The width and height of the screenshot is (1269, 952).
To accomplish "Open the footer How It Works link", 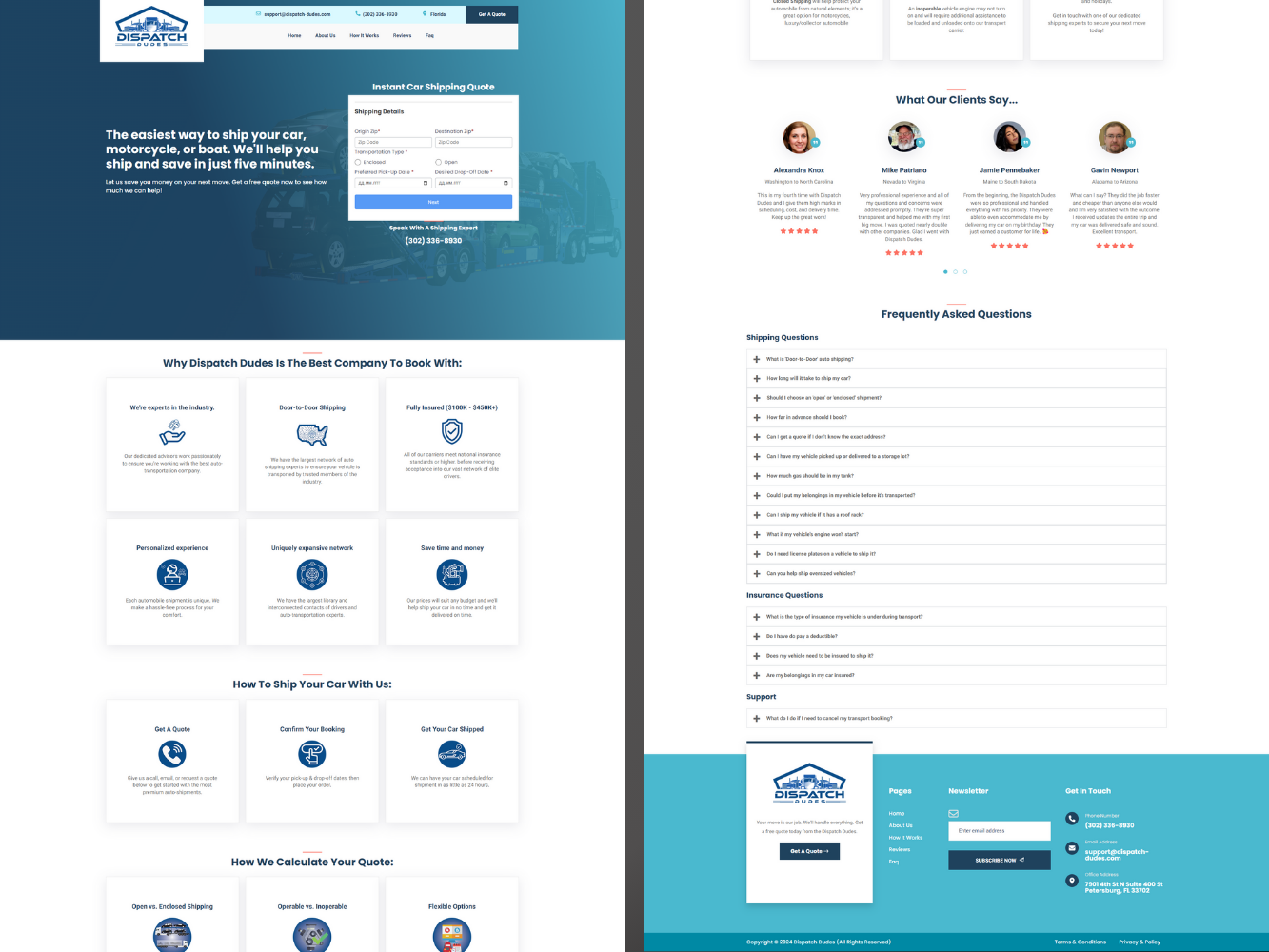I will tap(906, 838).
